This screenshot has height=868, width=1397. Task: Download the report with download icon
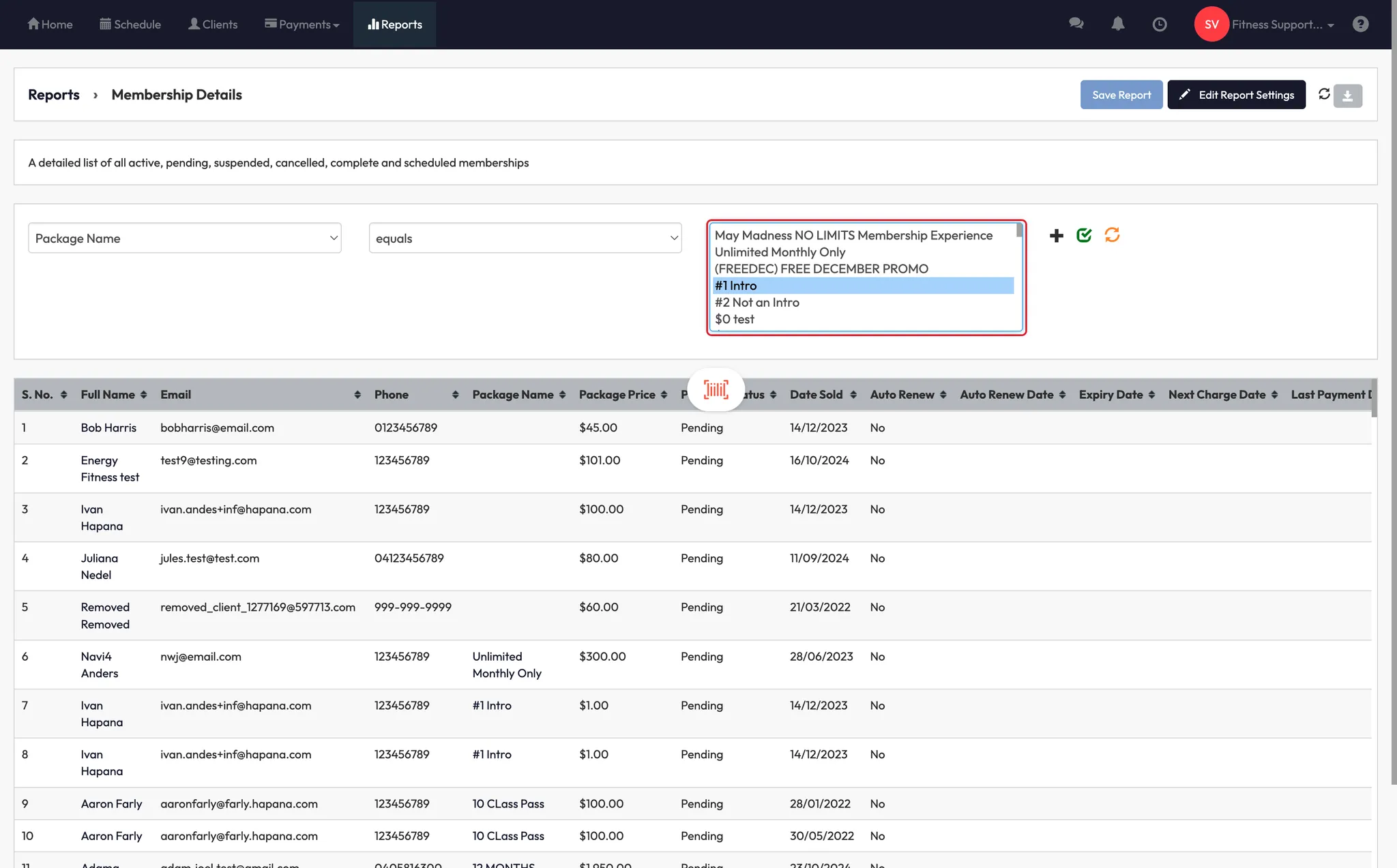[1347, 96]
